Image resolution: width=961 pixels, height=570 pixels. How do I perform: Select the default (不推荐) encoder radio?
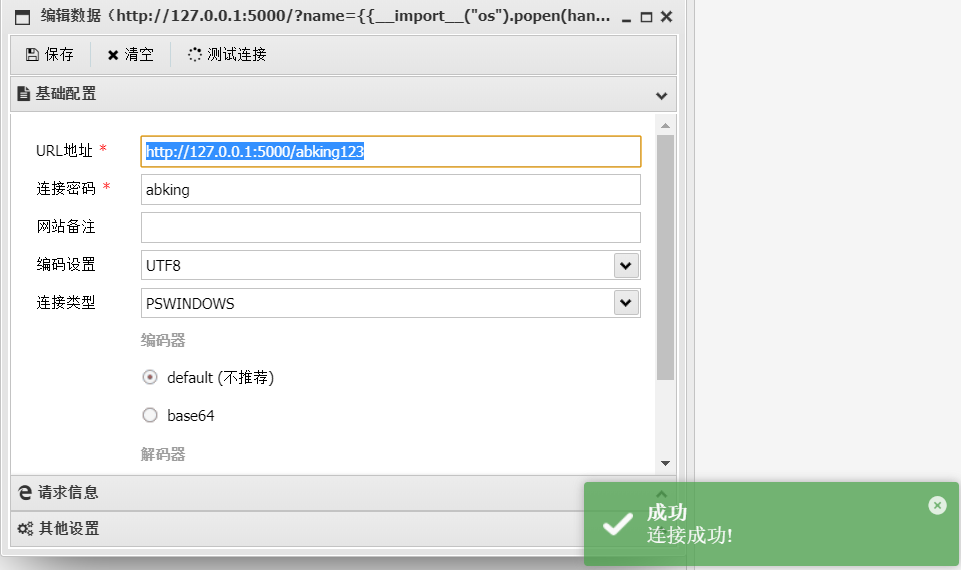150,378
